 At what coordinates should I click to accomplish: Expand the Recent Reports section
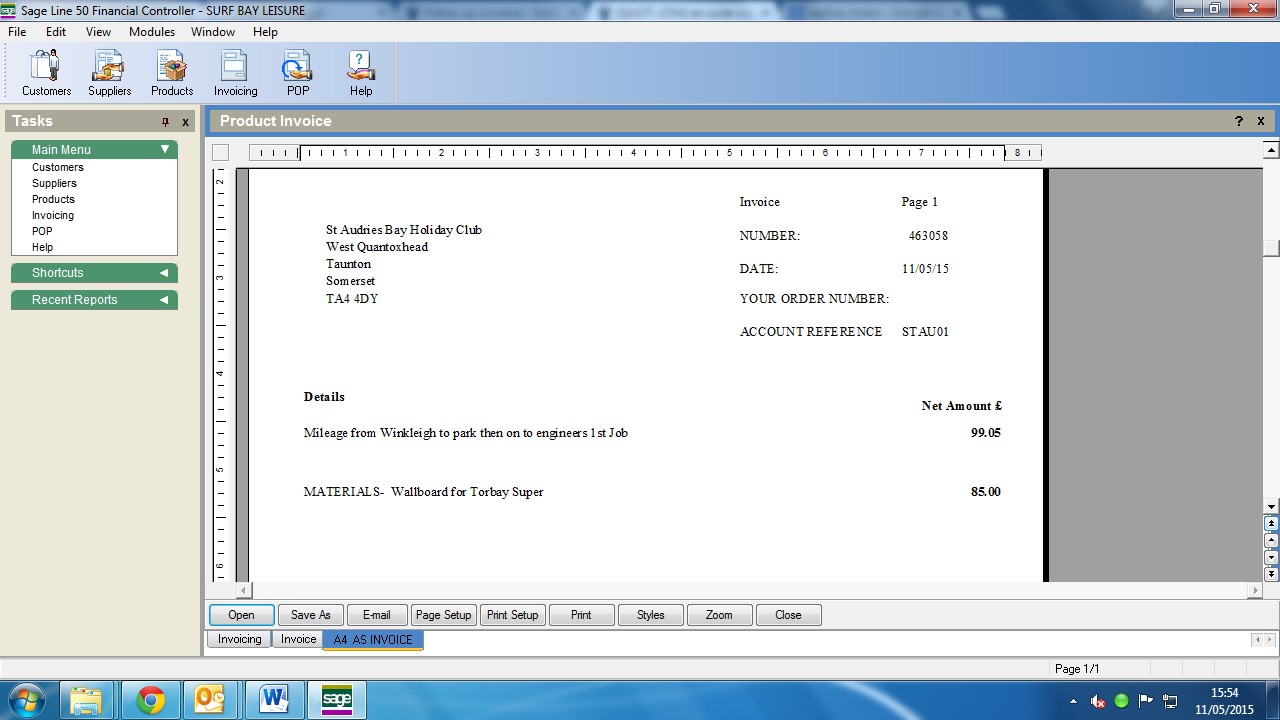click(164, 300)
